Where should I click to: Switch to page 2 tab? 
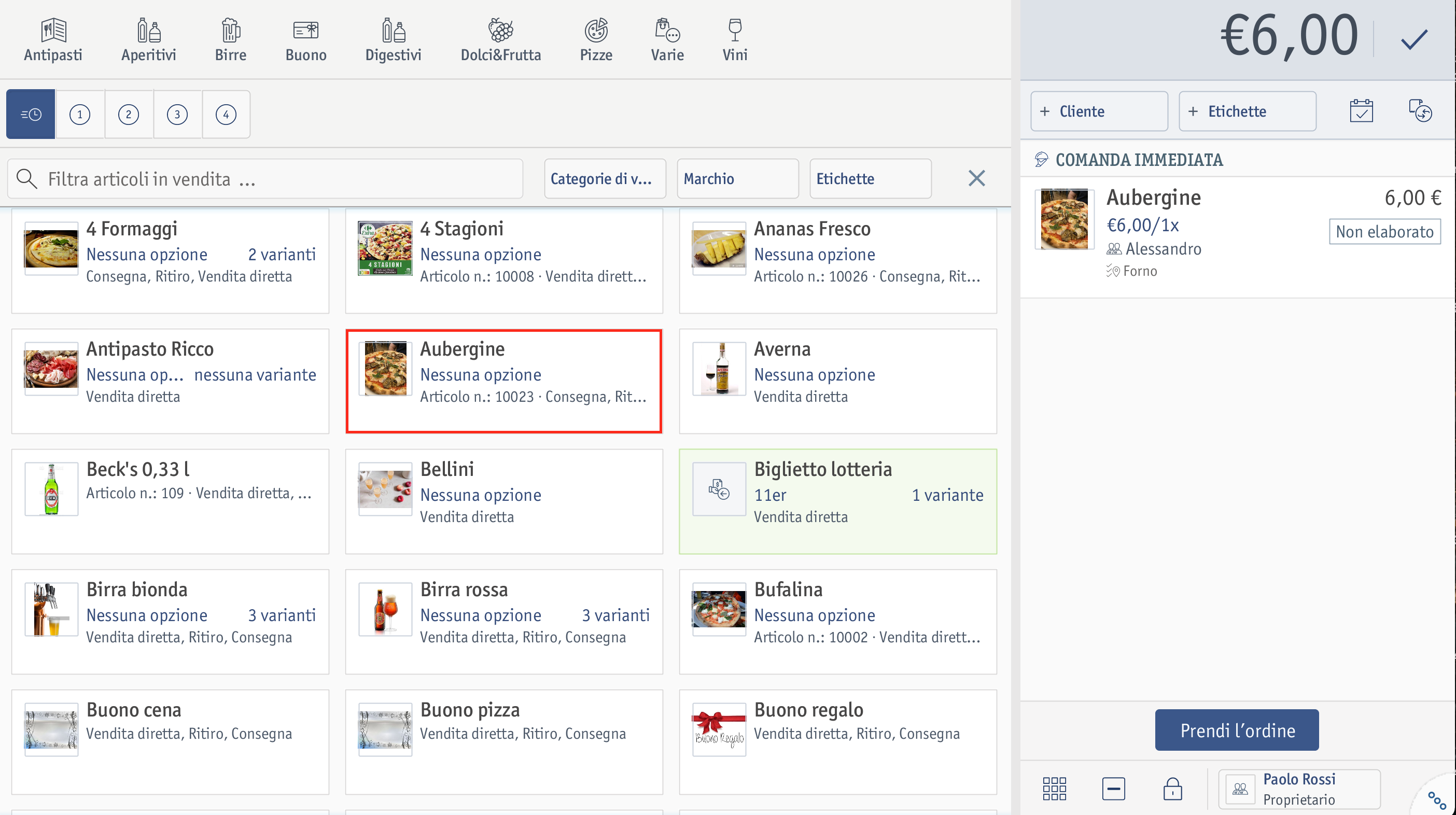[128, 114]
